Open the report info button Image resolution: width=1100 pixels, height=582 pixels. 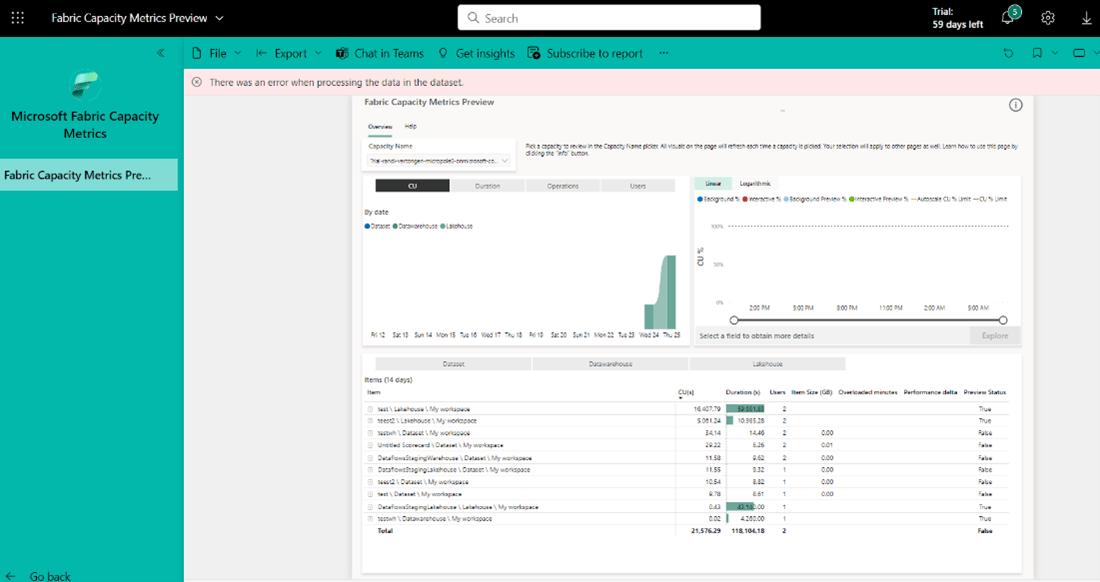[1015, 105]
